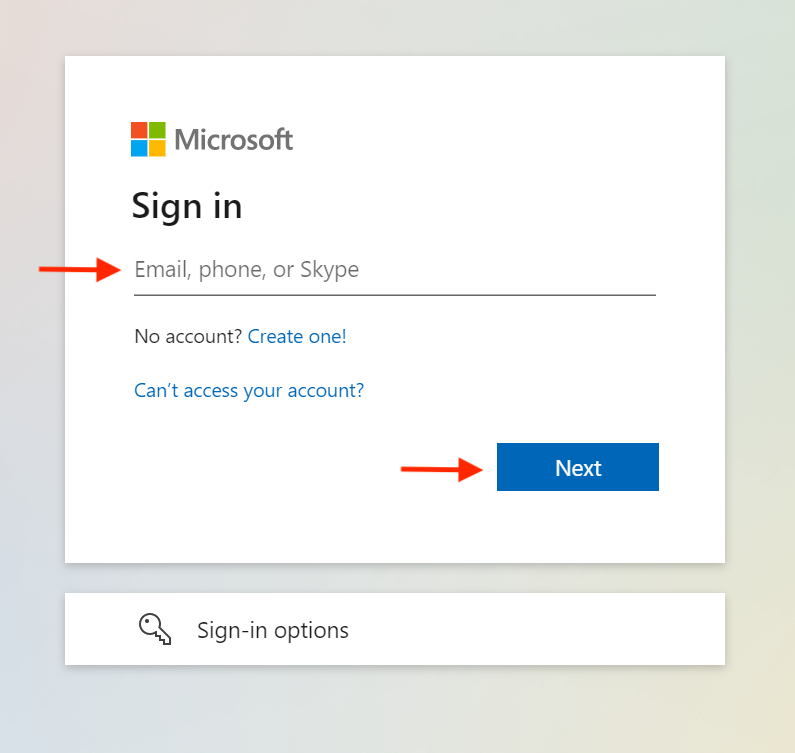Screen dimensions: 795x753
Task: Open the "Create one!" link
Action: pyautogui.click(x=297, y=337)
